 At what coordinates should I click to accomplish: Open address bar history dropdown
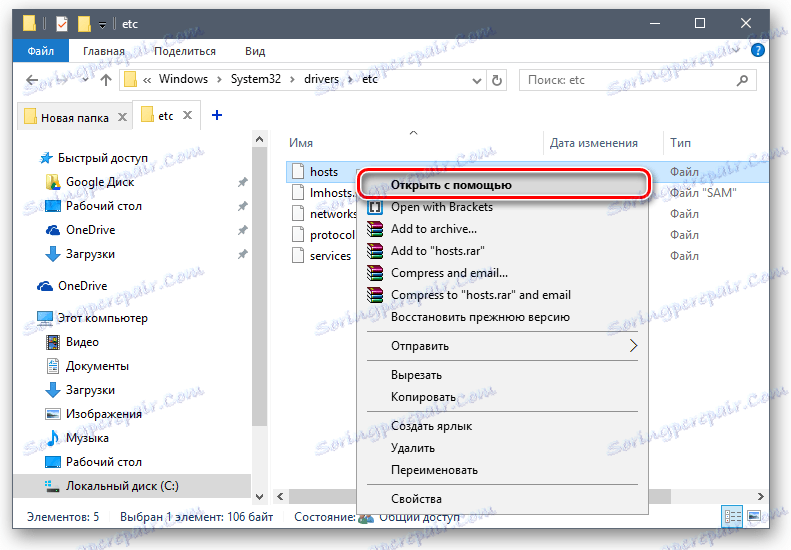click(476, 80)
